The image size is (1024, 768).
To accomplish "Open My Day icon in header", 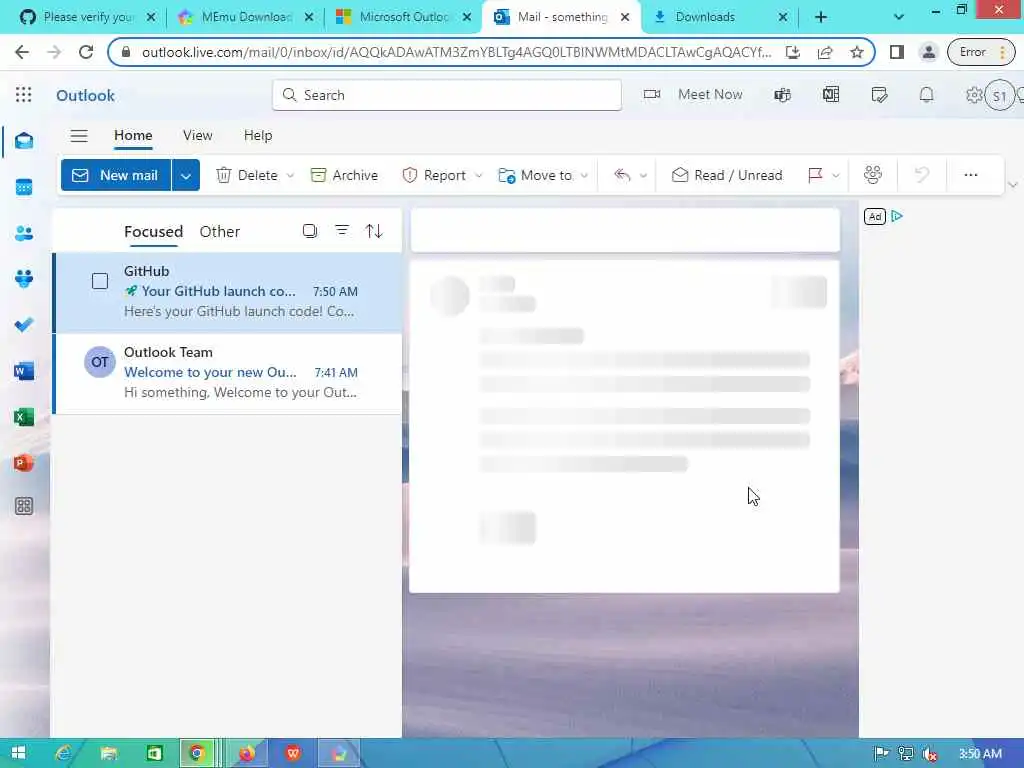I will 879,95.
